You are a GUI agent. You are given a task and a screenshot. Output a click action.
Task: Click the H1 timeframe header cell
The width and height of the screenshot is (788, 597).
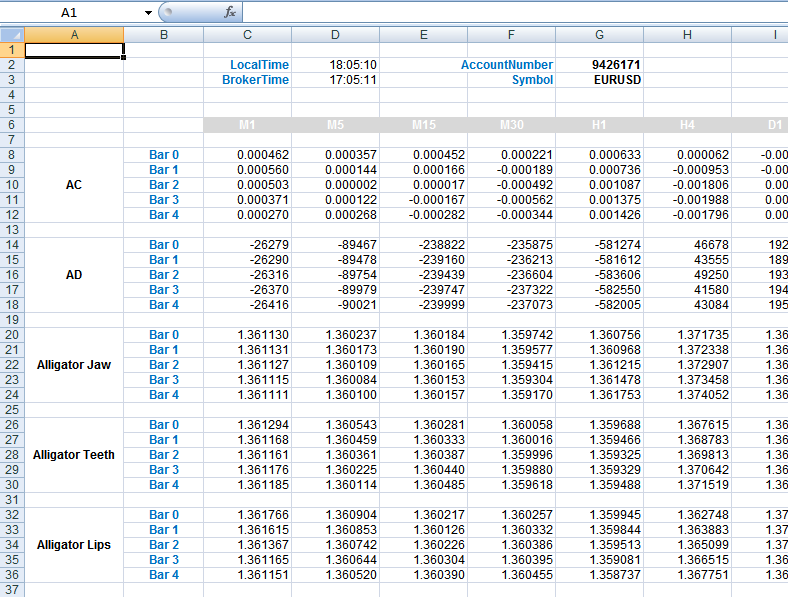[x=600, y=125]
